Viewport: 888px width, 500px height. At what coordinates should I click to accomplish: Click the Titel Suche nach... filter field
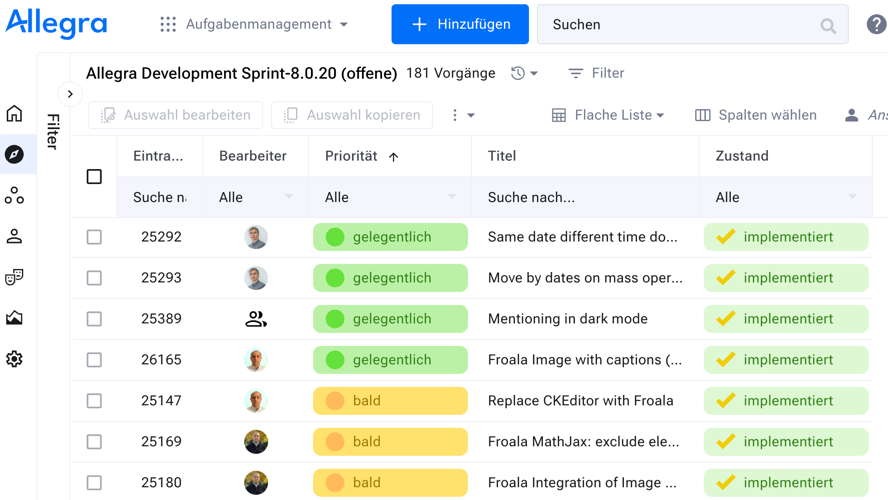click(586, 197)
